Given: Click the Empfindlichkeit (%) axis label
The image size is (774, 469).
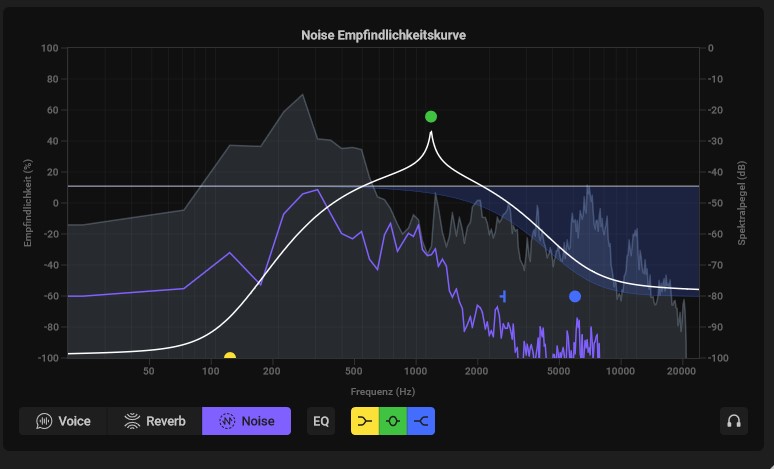Looking at the screenshot, I should click(28, 203).
